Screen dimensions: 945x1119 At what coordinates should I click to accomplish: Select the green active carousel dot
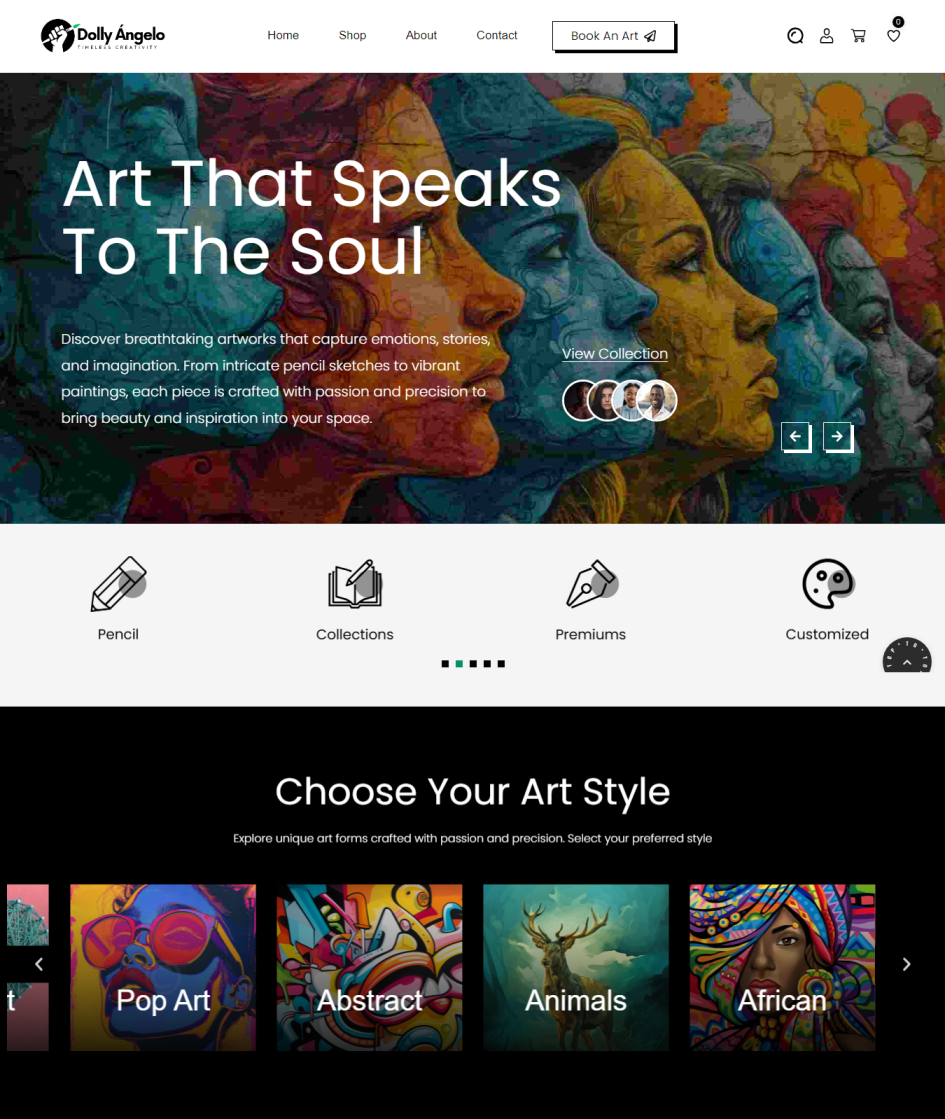pos(459,664)
